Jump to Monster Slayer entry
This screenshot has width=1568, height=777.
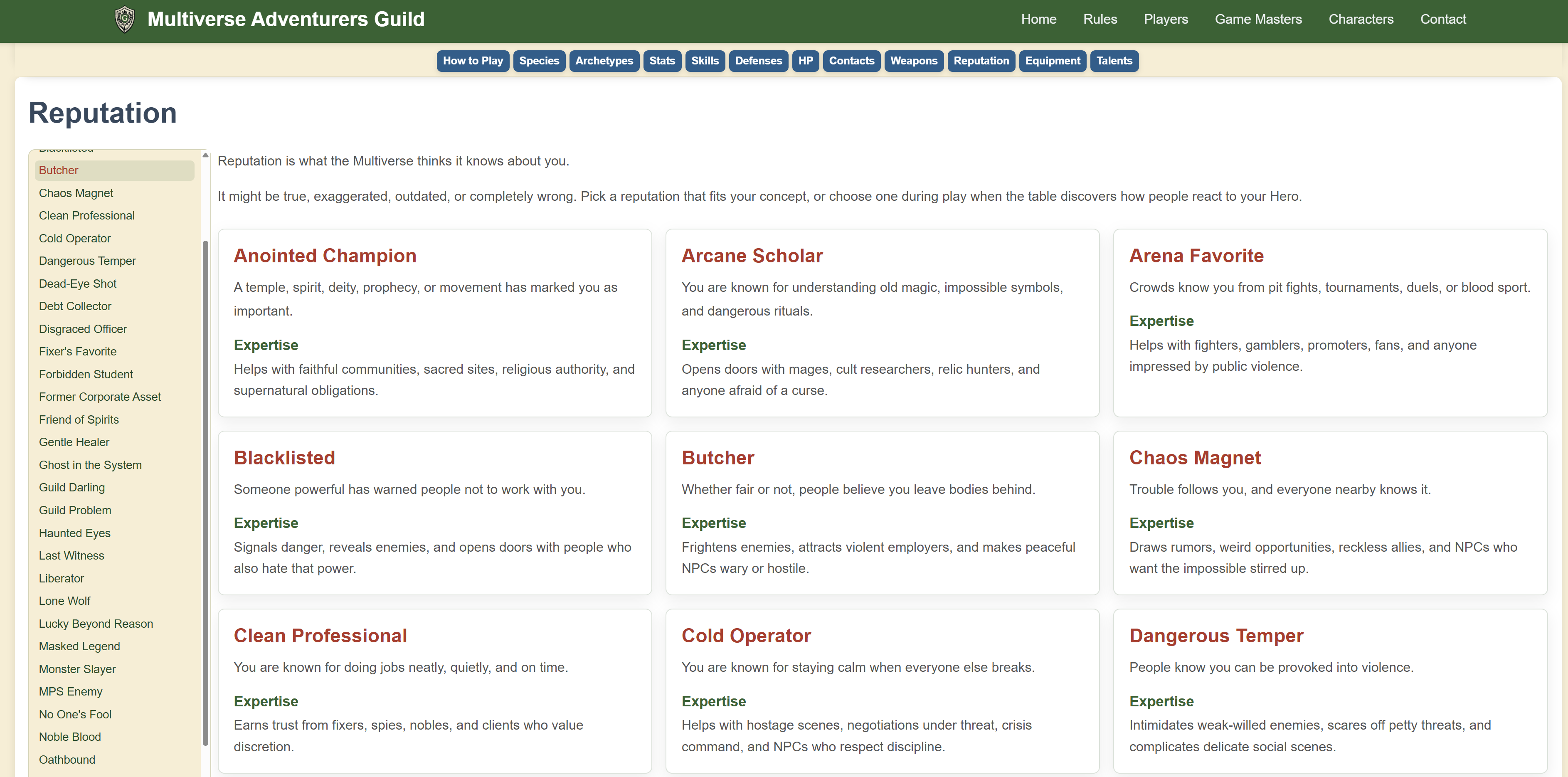click(114, 669)
